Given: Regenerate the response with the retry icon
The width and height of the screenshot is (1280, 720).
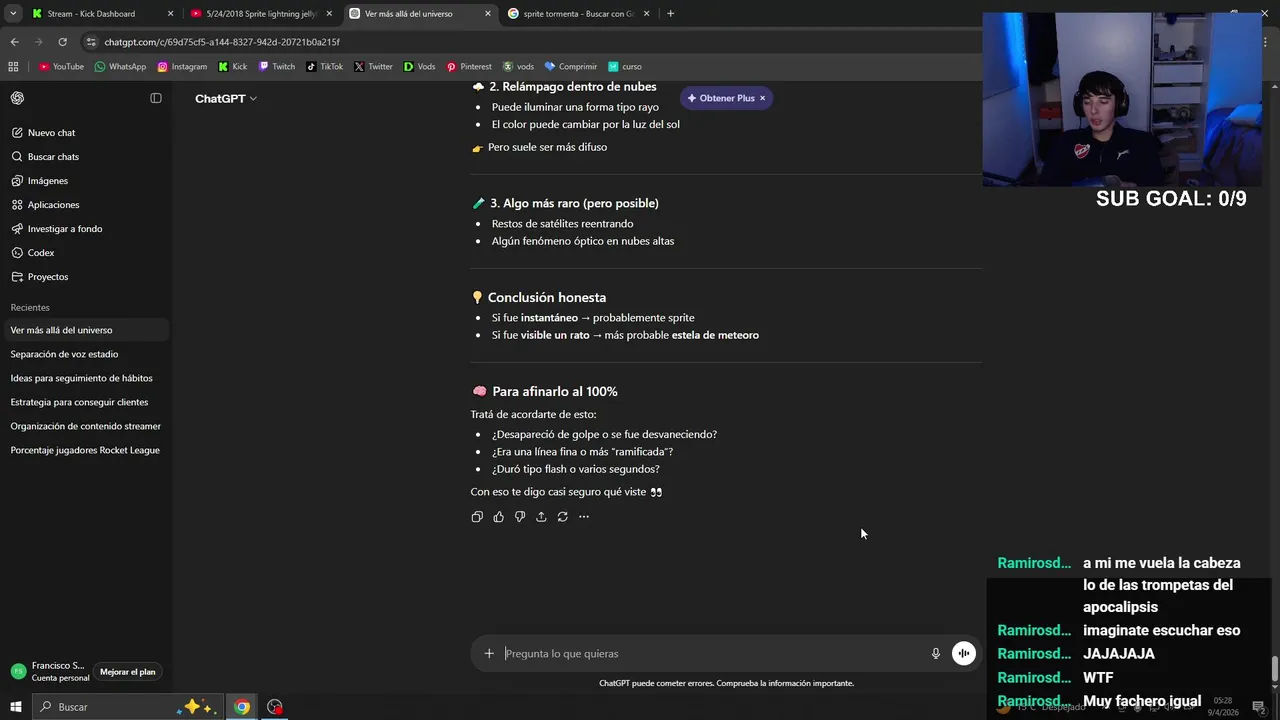Looking at the screenshot, I should pos(563,517).
